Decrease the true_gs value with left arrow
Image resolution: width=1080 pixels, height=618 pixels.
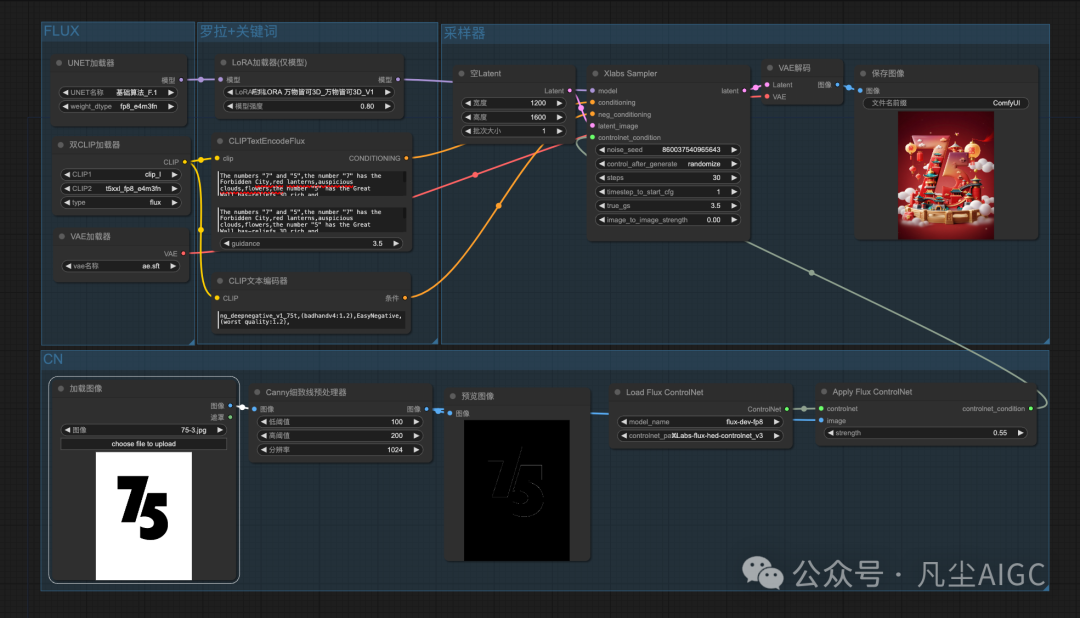click(x=602, y=206)
